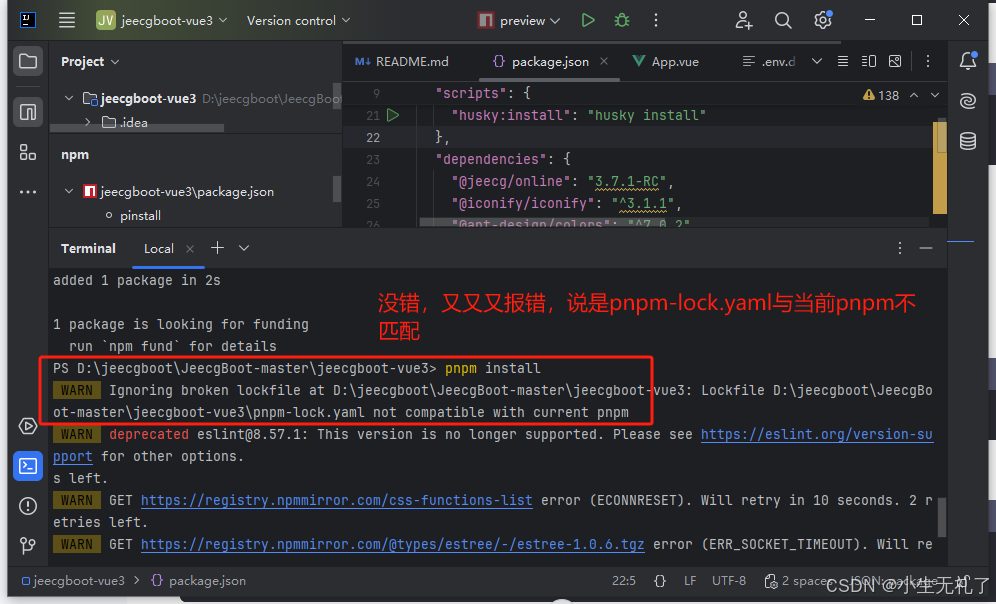Open the Version control dropdown
996x604 pixels.
298,20
